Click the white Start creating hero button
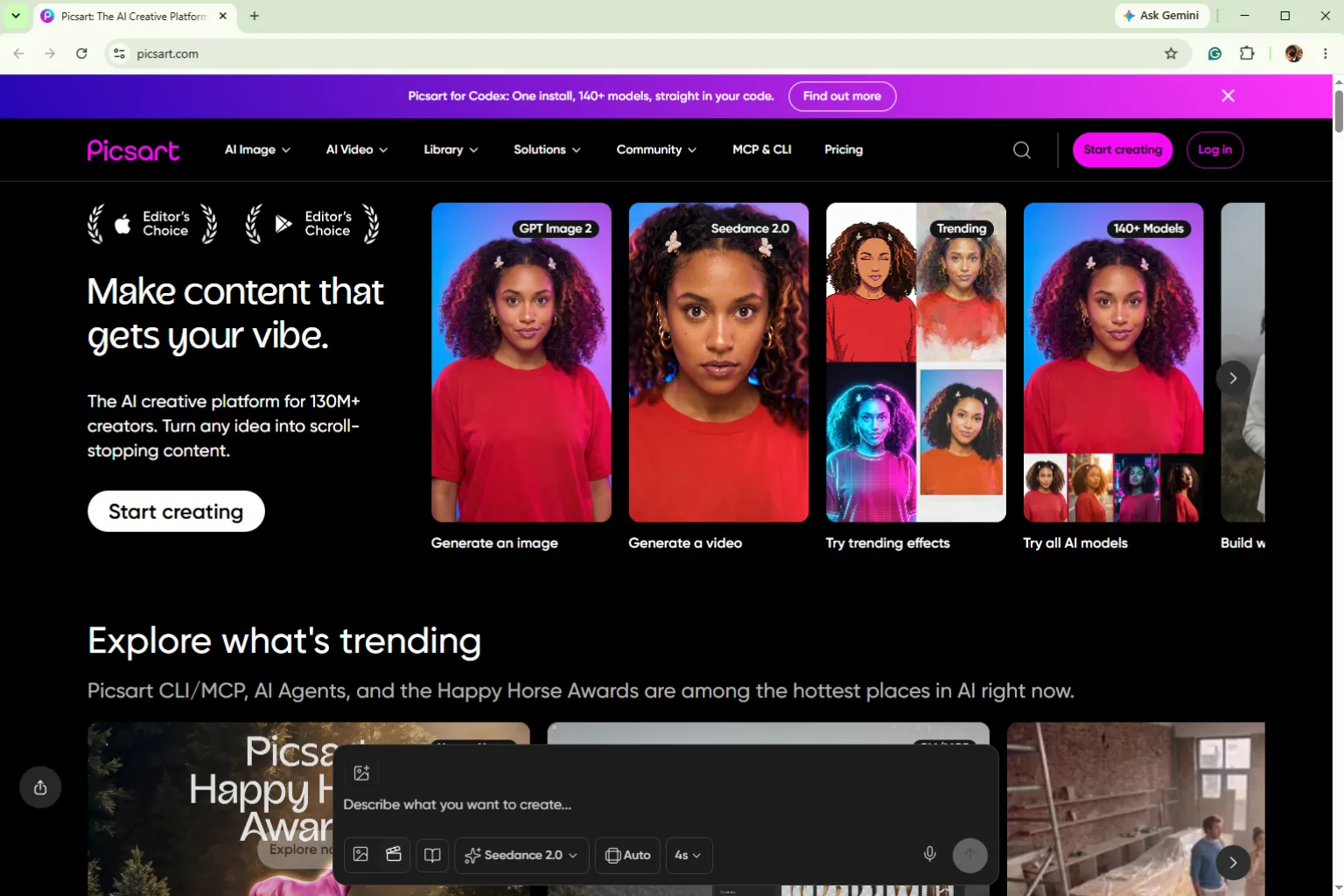 [176, 511]
